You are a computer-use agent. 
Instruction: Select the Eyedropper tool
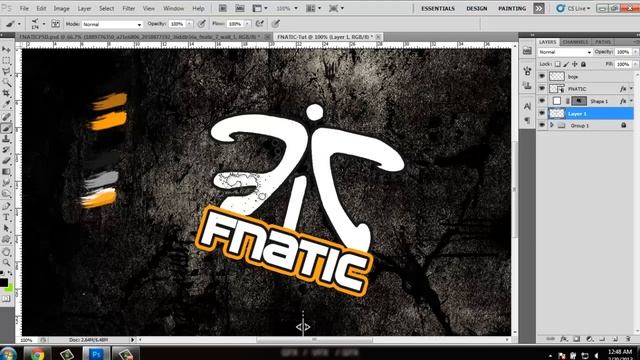6,104
